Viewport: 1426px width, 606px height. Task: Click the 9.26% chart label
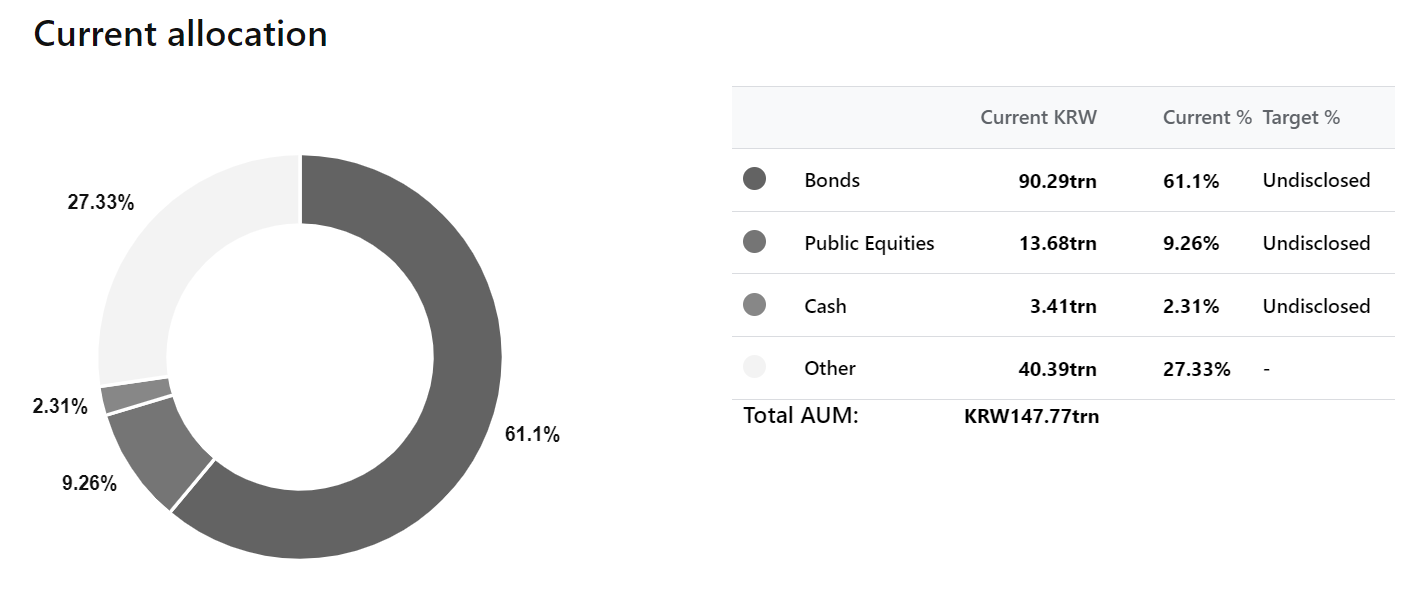point(89,484)
